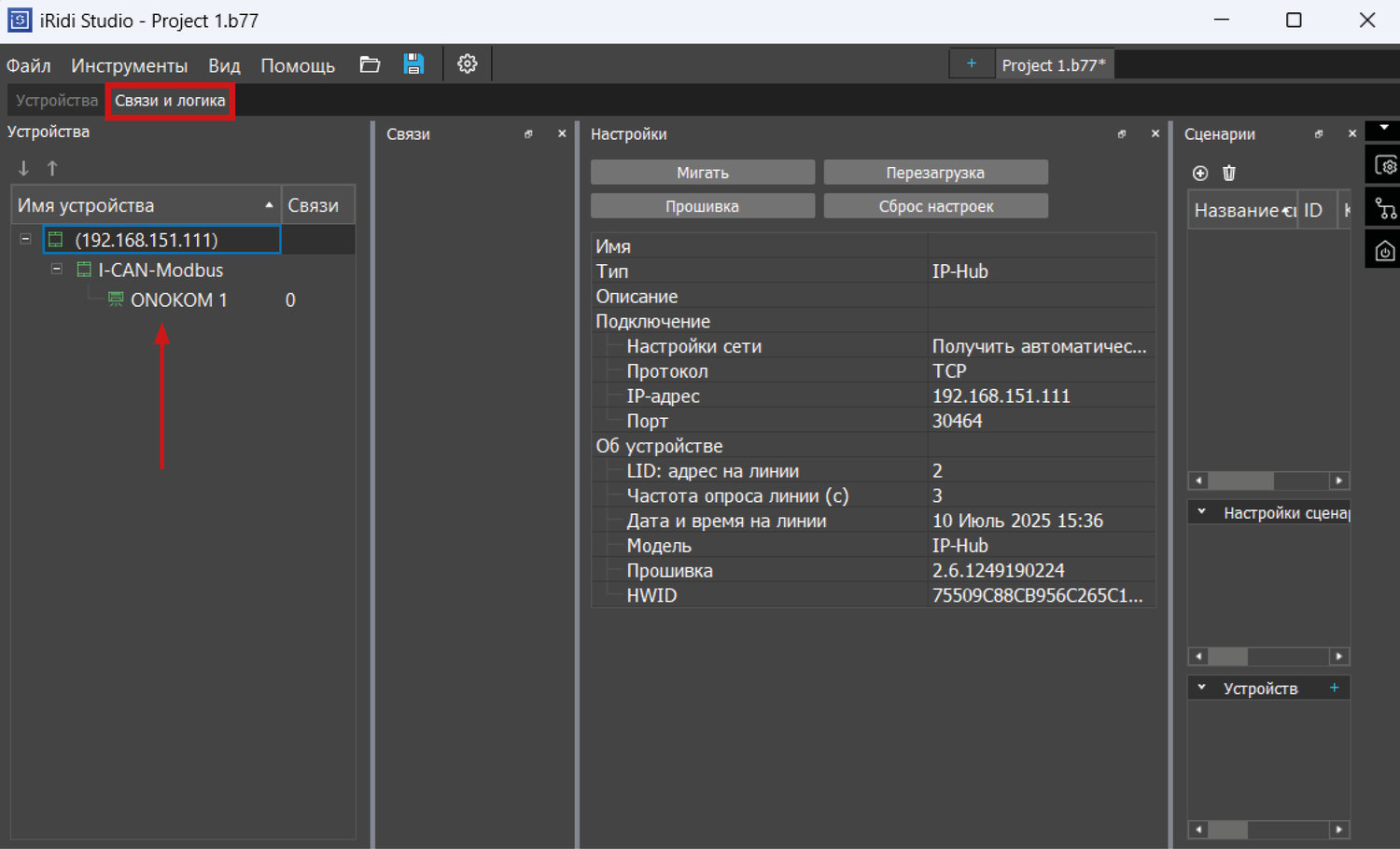Click the open project folder icon
The width and height of the screenshot is (1400, 849).
370,64
